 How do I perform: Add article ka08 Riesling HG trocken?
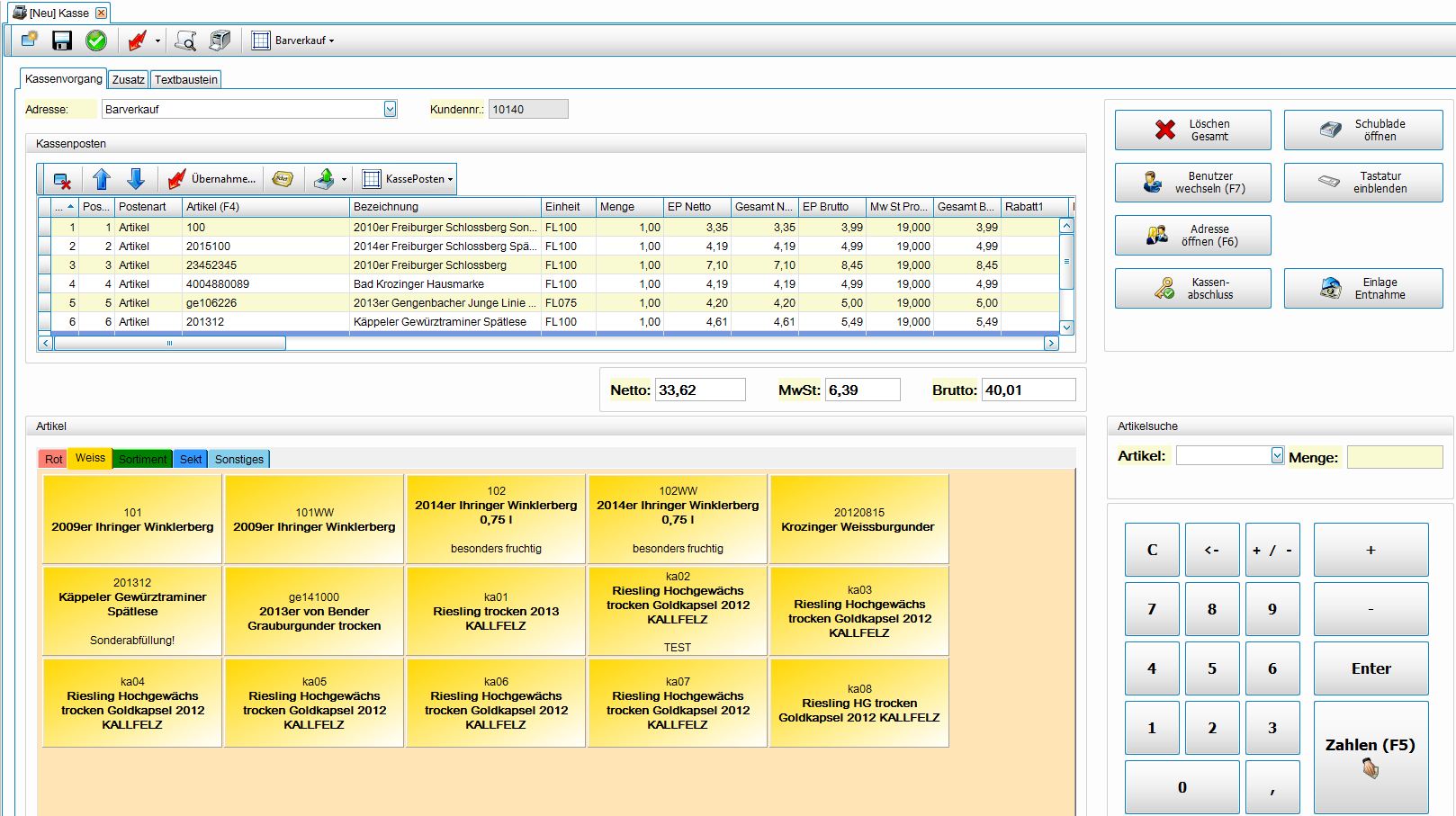(859, 703)
